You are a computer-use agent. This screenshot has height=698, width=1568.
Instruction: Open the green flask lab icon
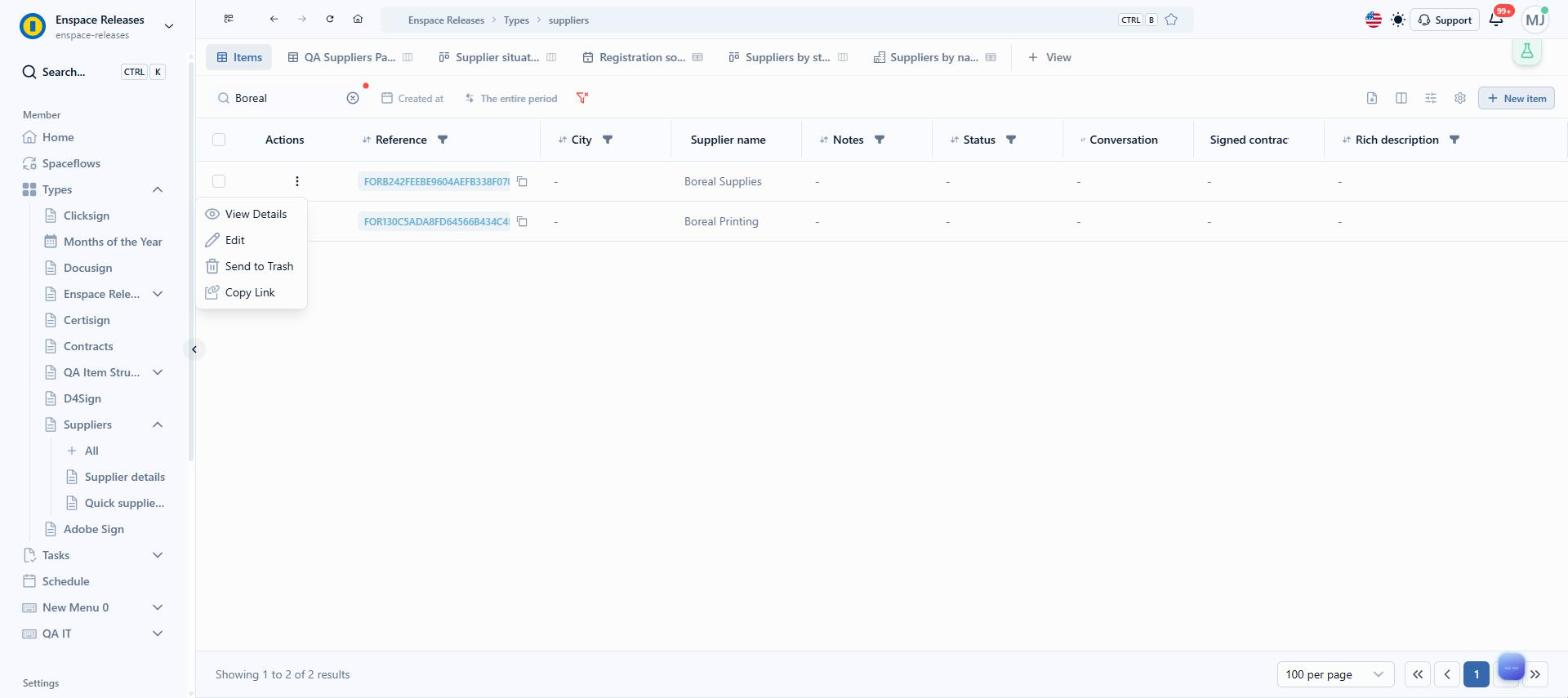point(1527,52)
